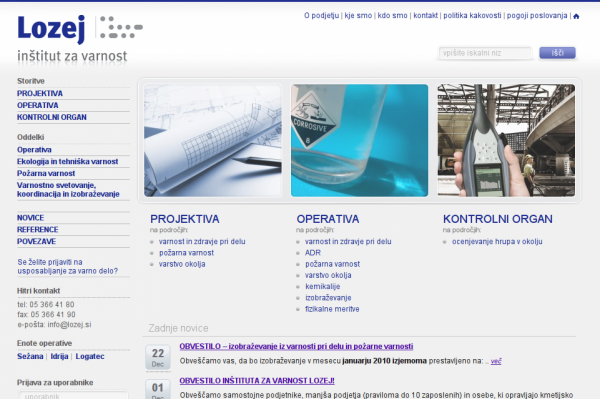Click 'kemikalije' under OPERATIVA
600x399 pixels.
pyautogui.click(x=323, y=287)
